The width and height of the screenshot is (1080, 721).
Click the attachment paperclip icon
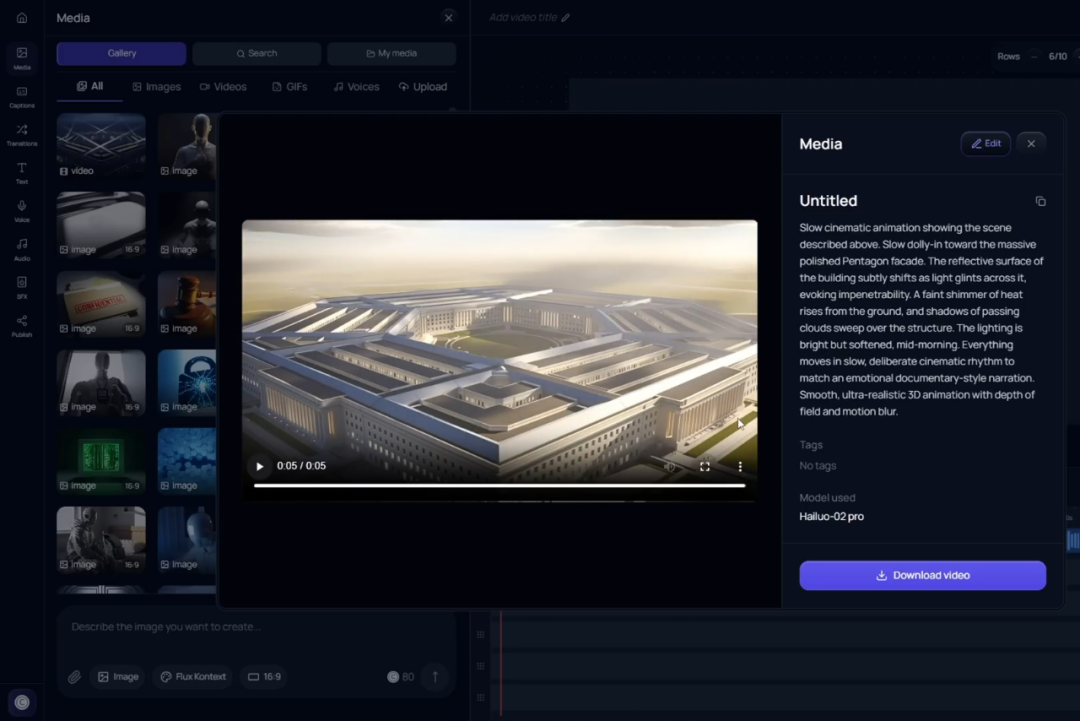(74, 677)
